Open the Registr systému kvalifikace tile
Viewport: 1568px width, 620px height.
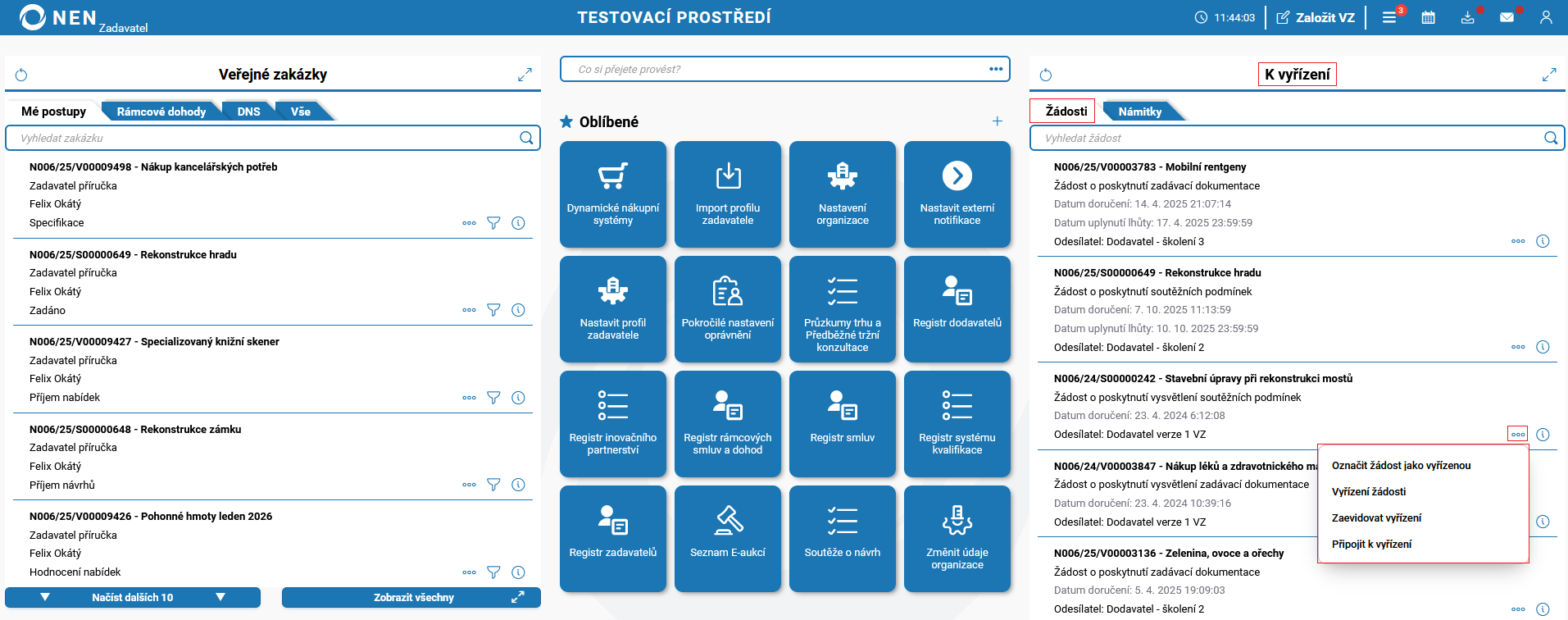tap(957, 424)
